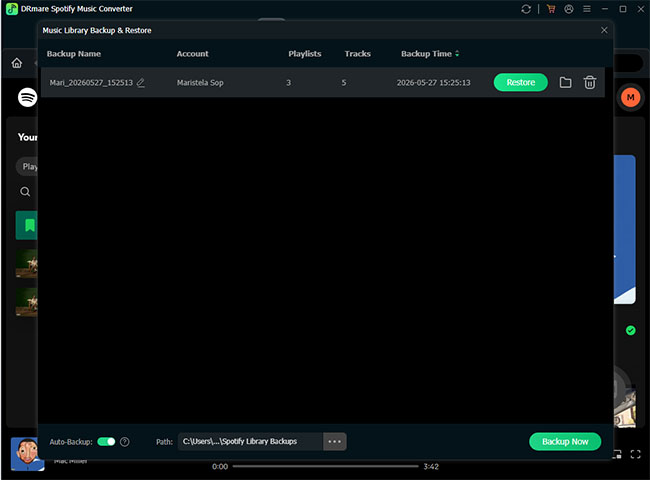Screen dimensions: 650x480
Task: Click the Backup Now button
Action: (565, 441)
